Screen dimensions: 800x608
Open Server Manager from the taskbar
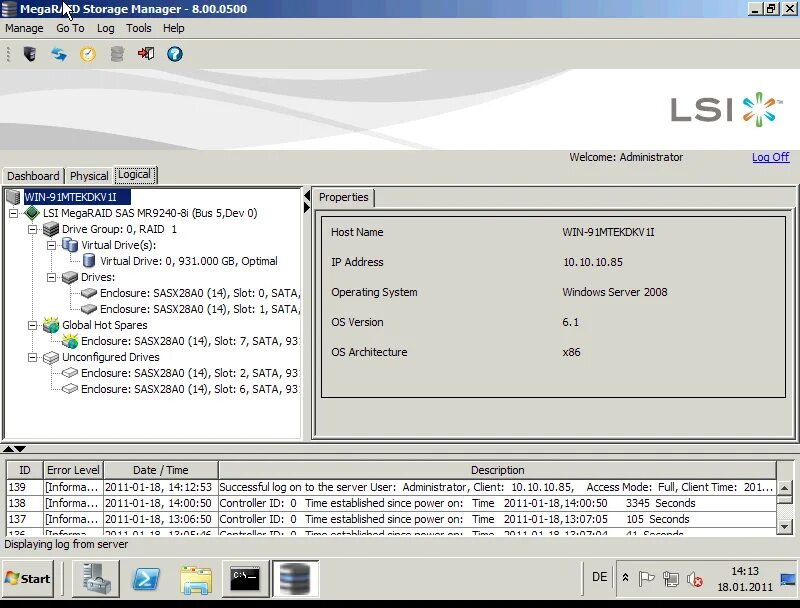pyautogui.click(x=96, y=578)
